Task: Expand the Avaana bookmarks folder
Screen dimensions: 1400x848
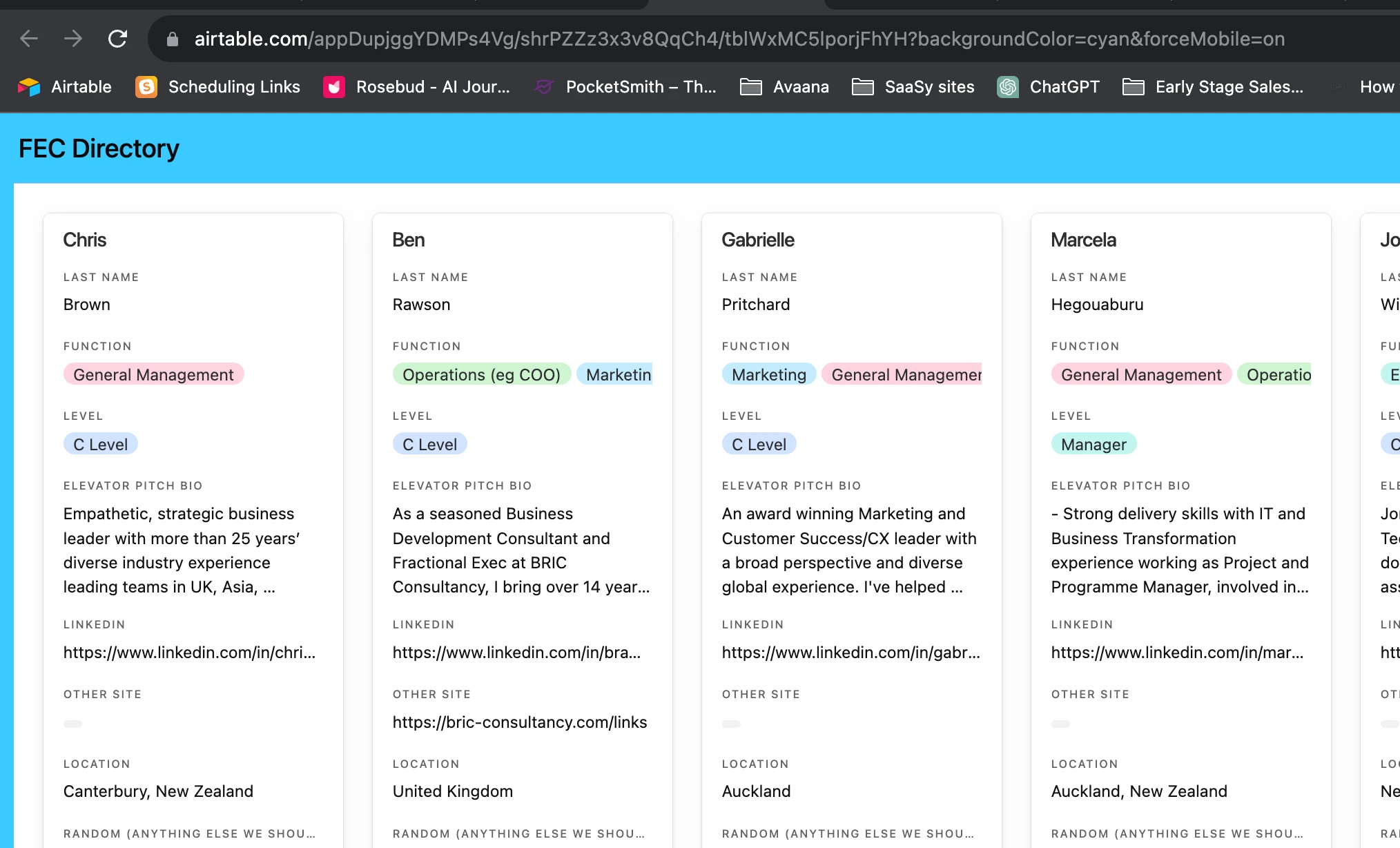Action: pos(784,87)
